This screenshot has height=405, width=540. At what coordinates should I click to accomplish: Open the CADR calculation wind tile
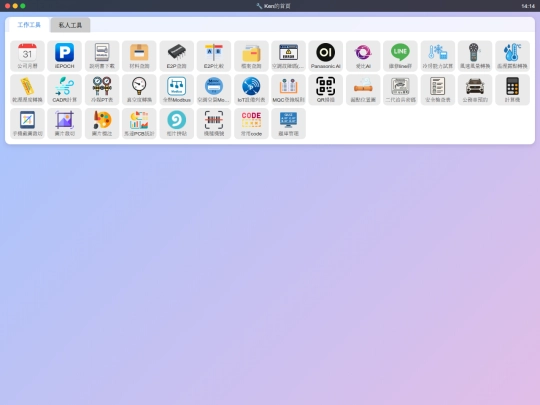pos(64,90)
